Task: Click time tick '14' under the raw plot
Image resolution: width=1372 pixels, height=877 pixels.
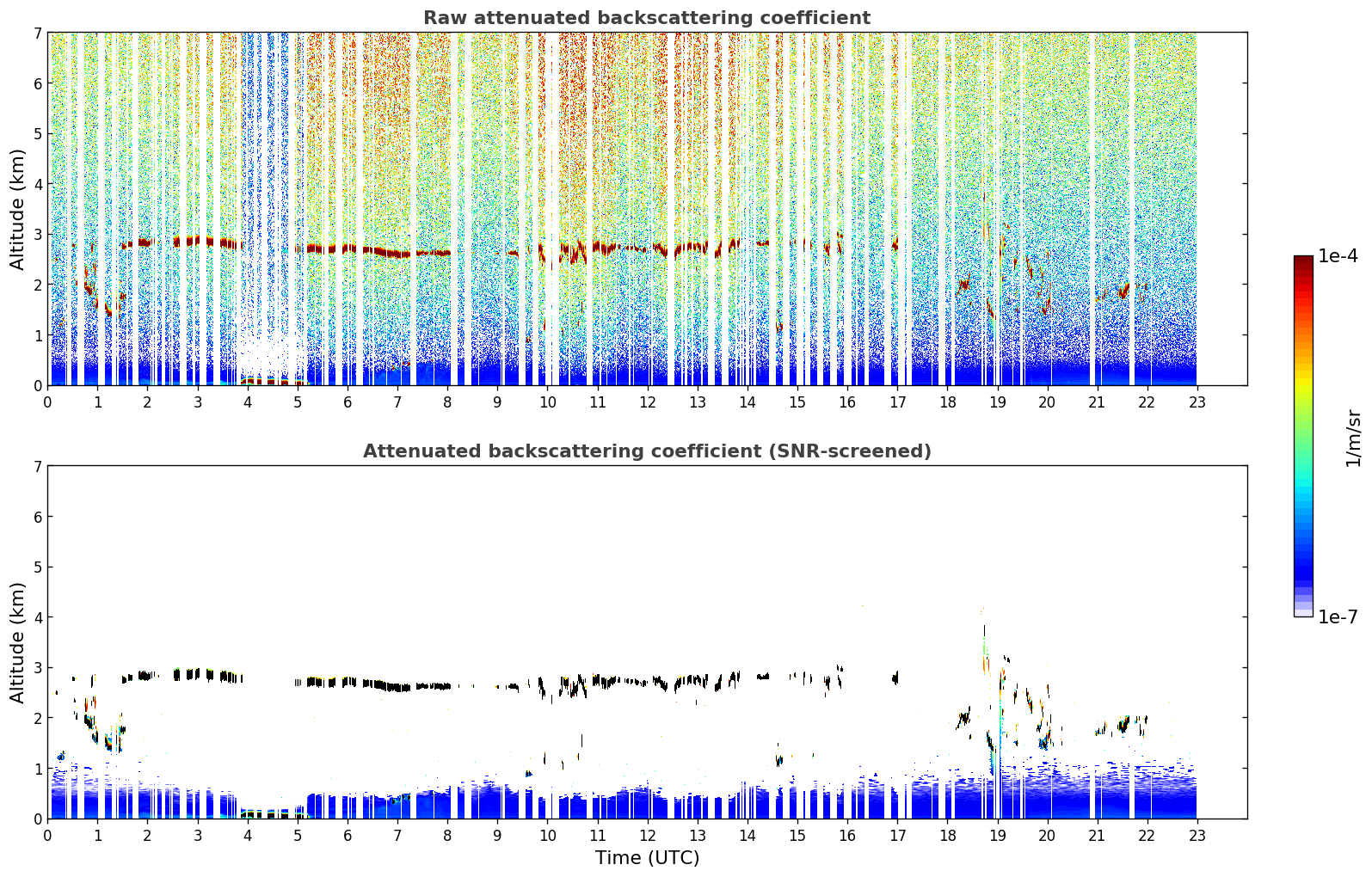Action: (x=748, y=402)
